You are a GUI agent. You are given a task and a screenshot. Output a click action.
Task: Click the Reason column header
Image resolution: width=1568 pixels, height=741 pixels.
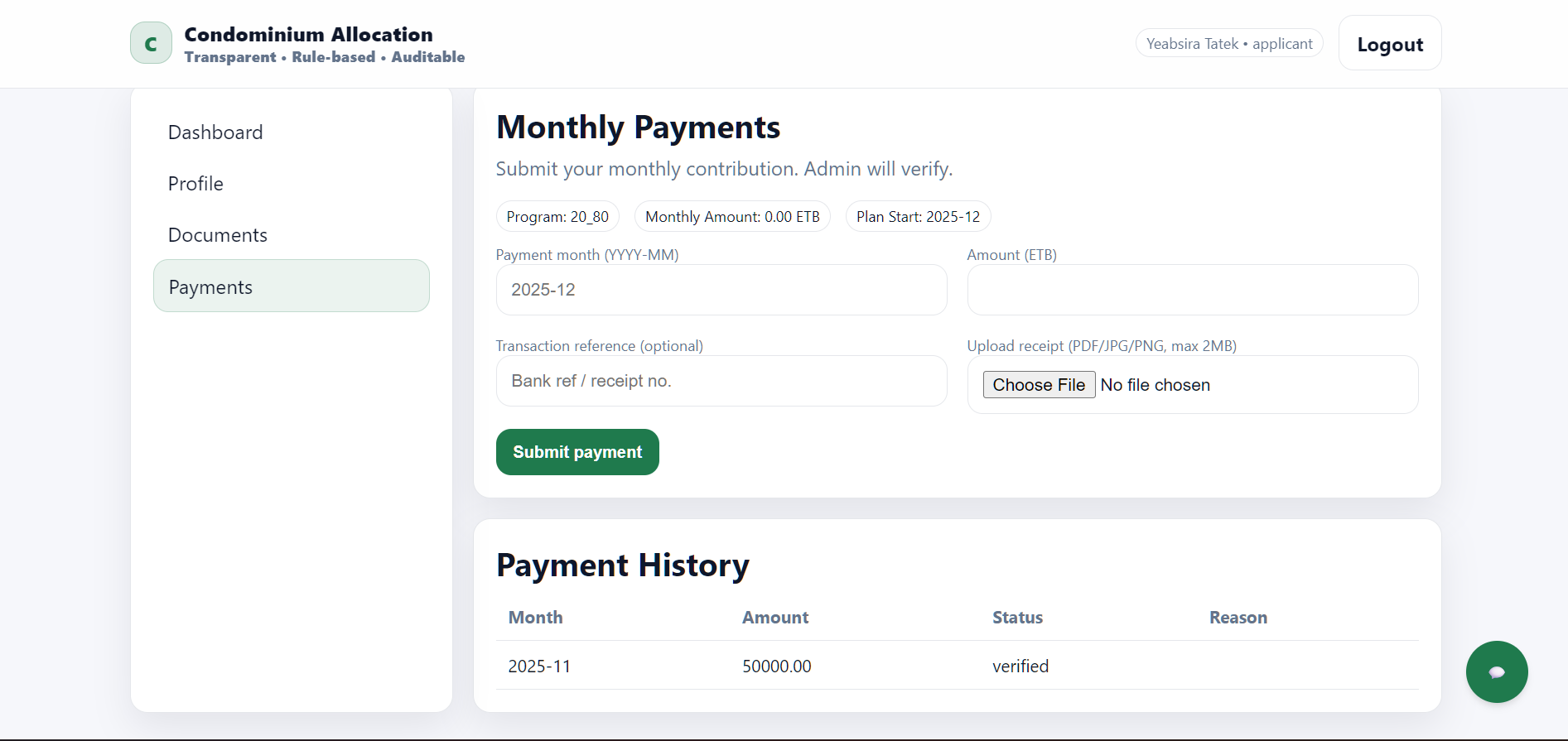tap(1238, 618)
